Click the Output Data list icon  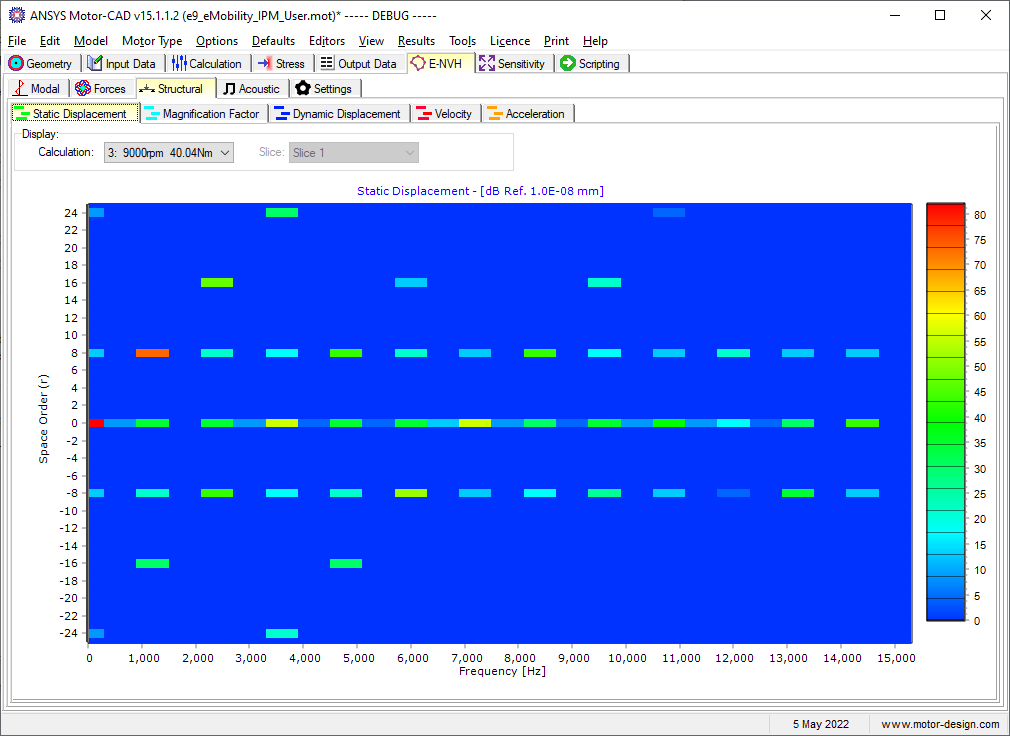coord(327,63)
